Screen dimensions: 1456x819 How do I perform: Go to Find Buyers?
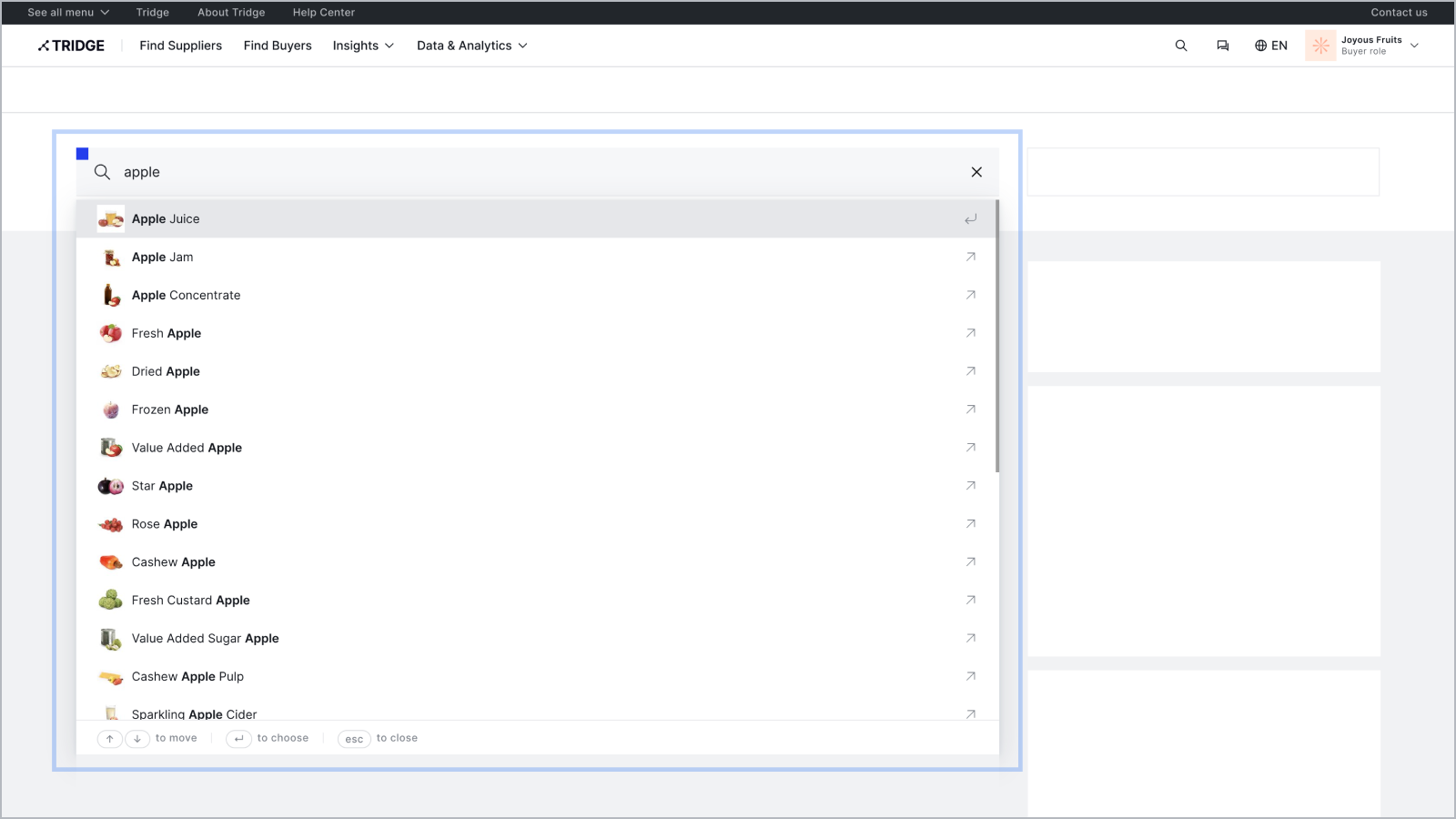[278, 45]
